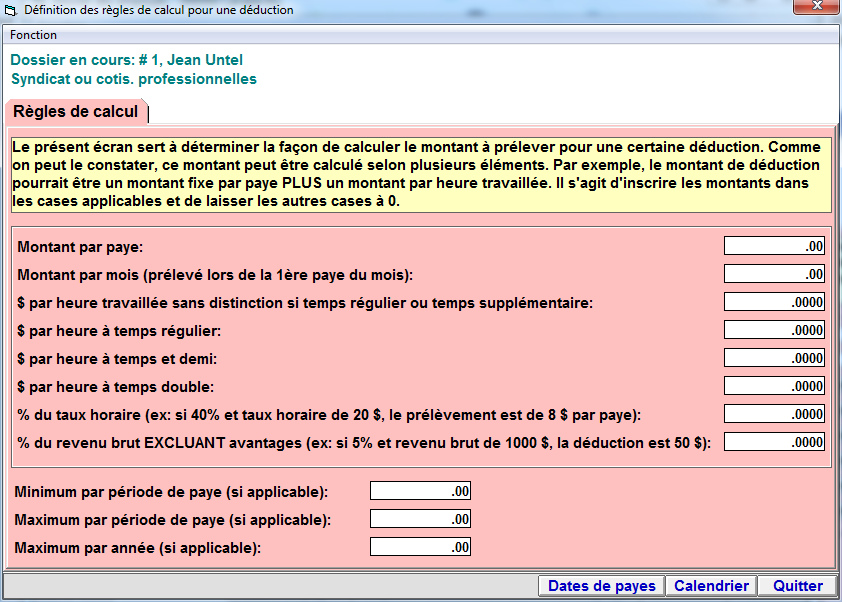Focus the Montant par mois field

click(774, 274)
